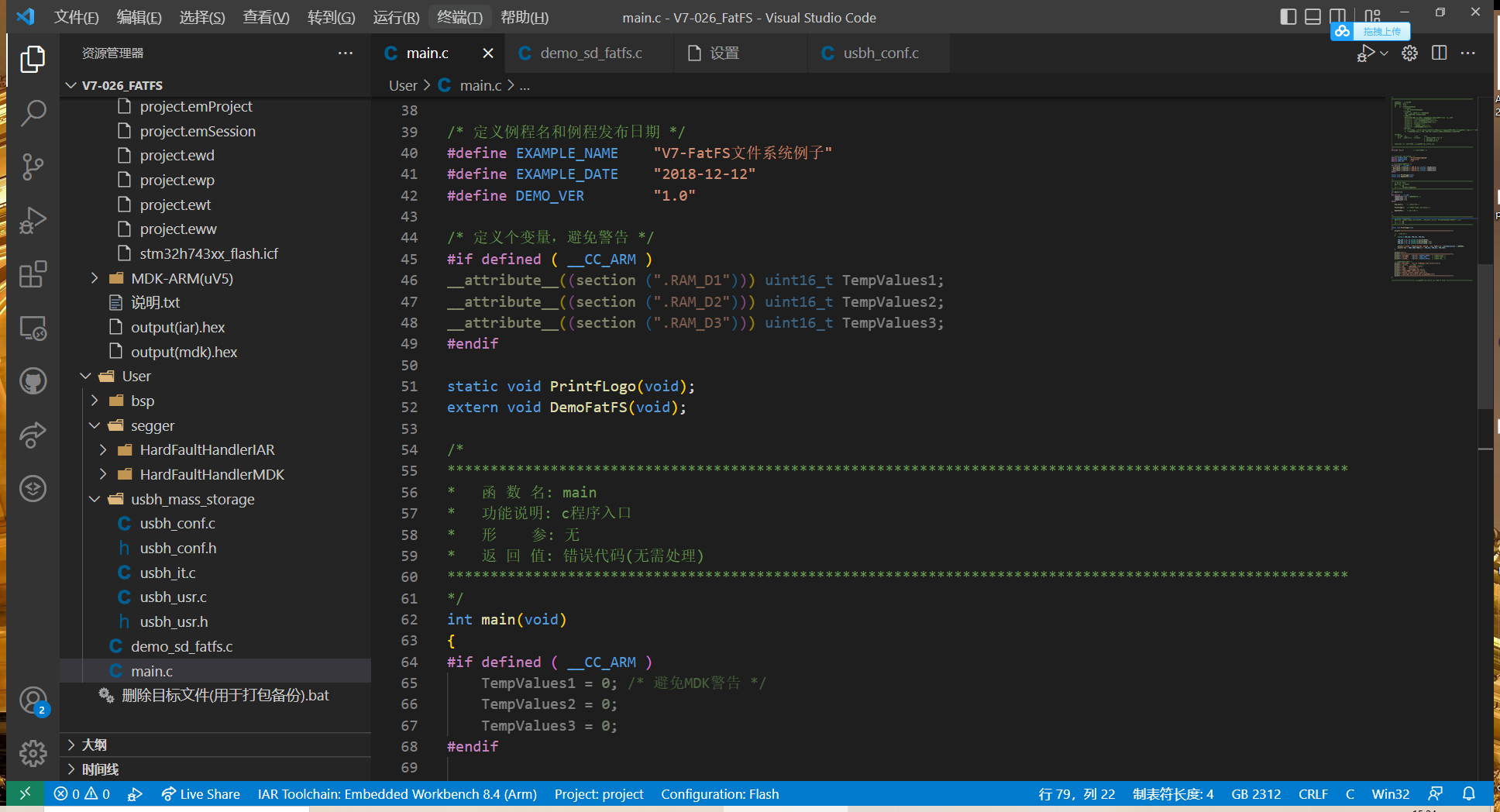Open the Manage gear in activity bar
This screenshot has width=1500, height=812.
33,753
